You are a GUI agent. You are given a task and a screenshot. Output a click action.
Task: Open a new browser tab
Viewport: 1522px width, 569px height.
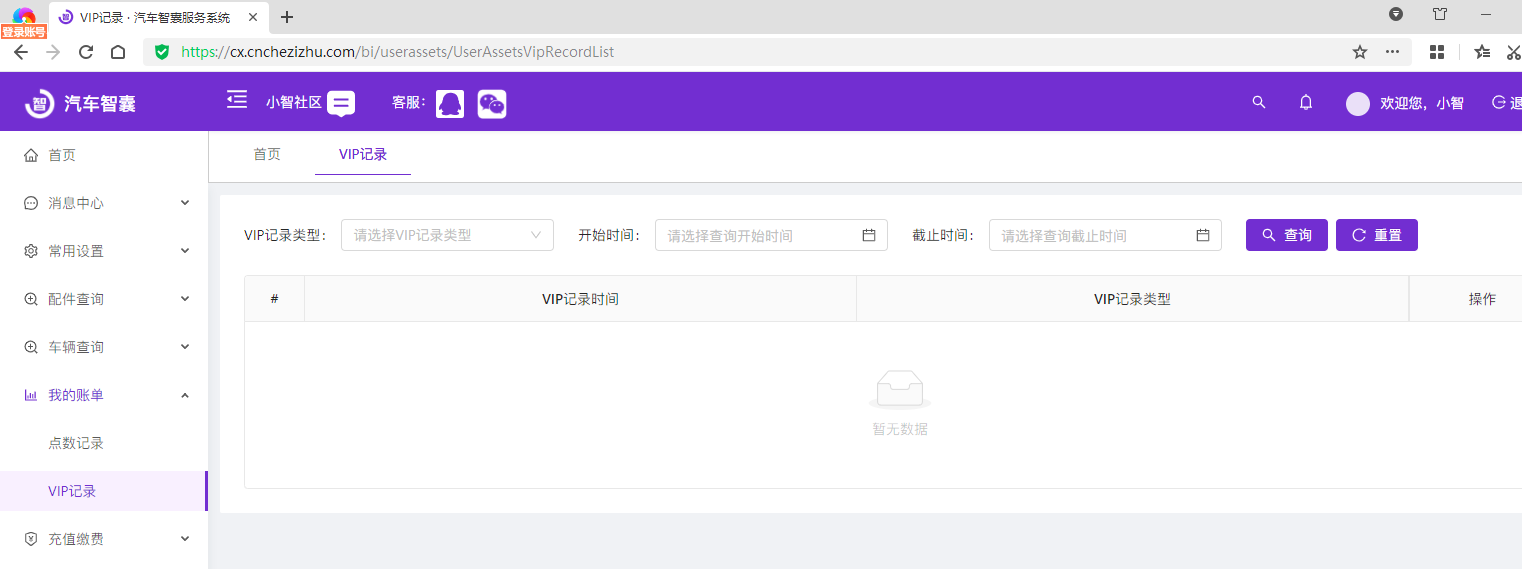click(x=287, y=17)
